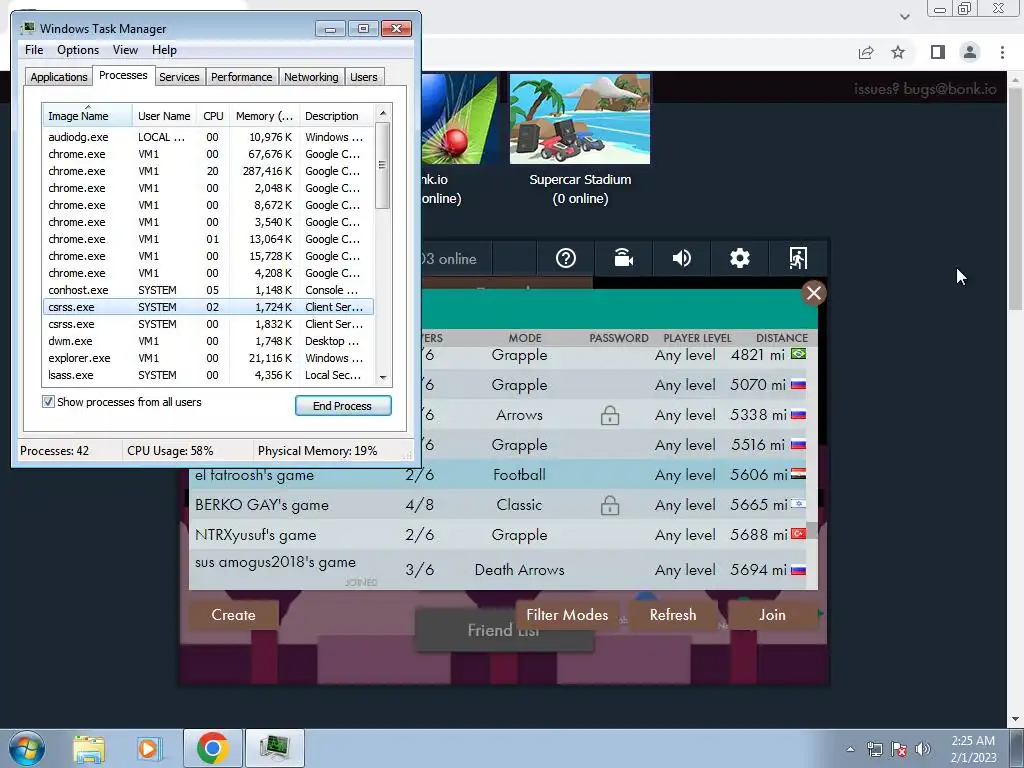Toggle the Chrome side panel icon
Image resolution: width=1024 pixels, height=768 pixels.
[x=938, y=52]
